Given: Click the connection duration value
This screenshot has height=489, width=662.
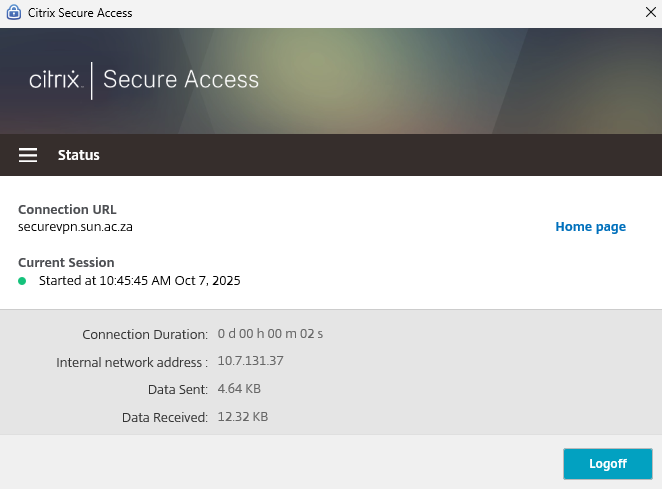Looking at the screenshot, I should pos(270,334).
